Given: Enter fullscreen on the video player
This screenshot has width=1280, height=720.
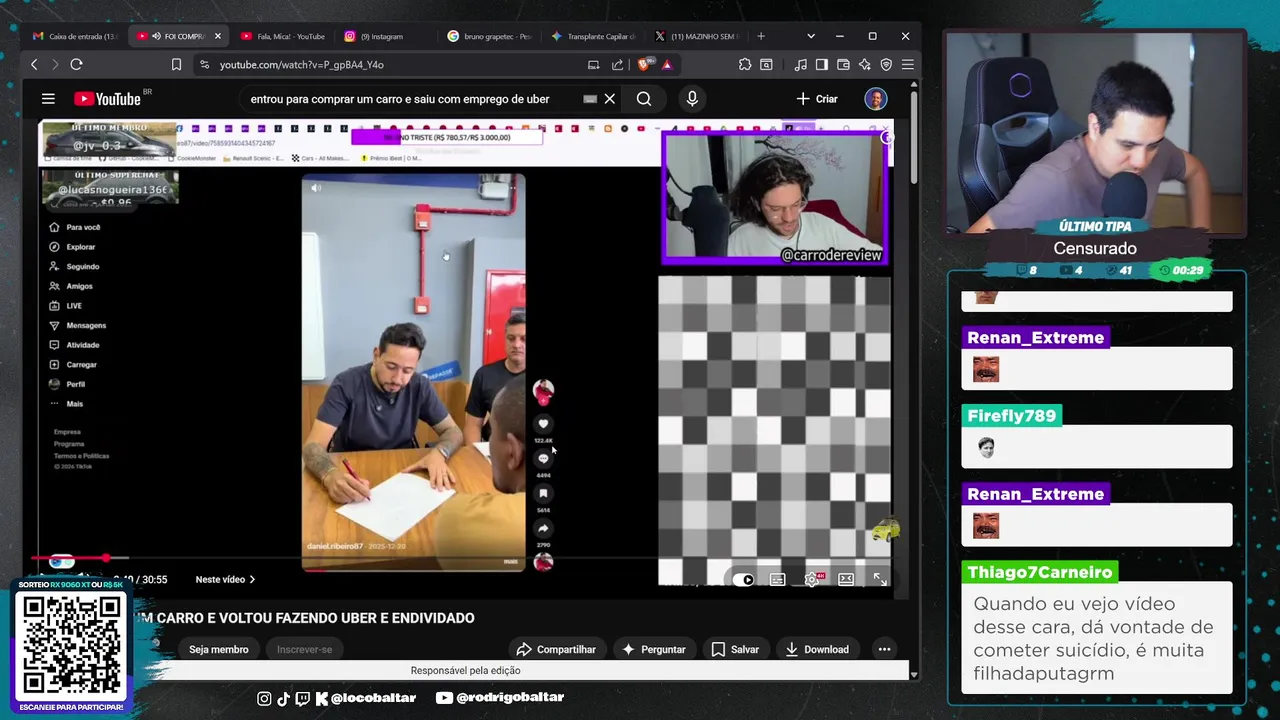Looking at the screenshot, I should pyautogui.click(x=880, y=579).
